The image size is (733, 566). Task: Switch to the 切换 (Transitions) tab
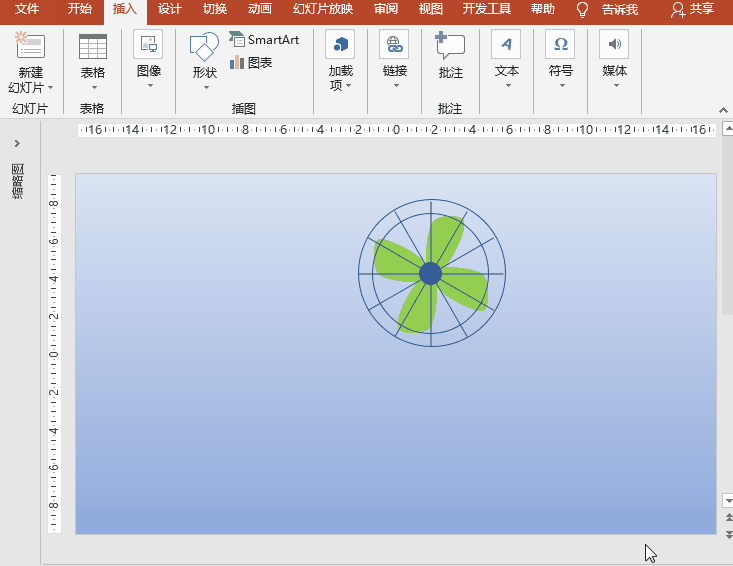(x=215, y=9)
